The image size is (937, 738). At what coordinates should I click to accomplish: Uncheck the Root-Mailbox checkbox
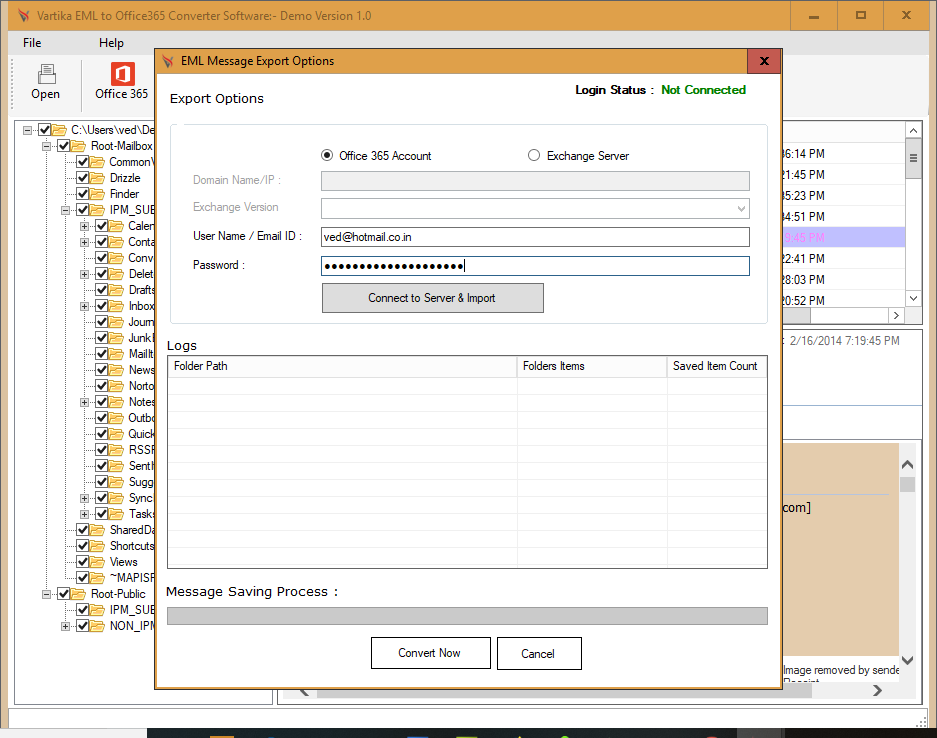tap(63, 146)
